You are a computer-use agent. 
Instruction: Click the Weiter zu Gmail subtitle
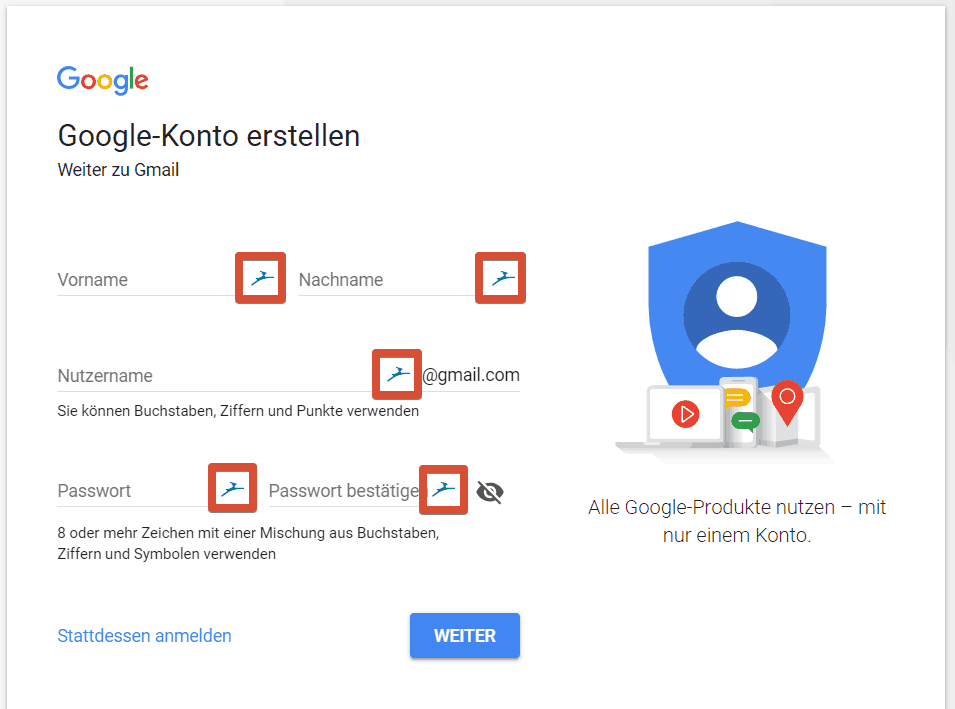pos(118,170)
